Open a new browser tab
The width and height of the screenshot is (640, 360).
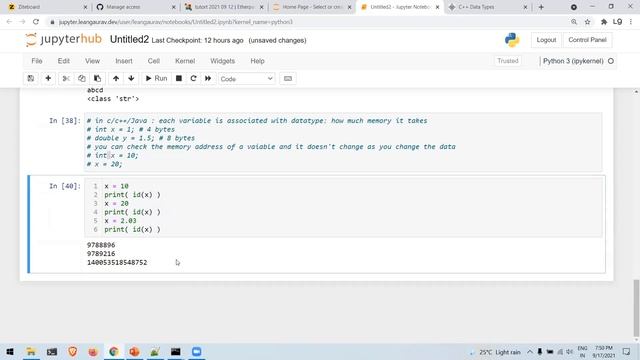pos(541,7)
